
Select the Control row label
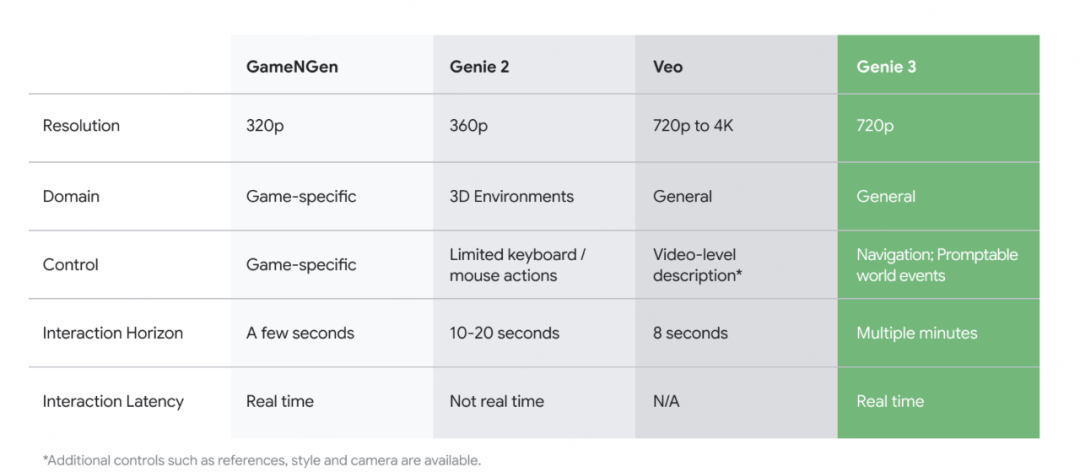[71, 265]
